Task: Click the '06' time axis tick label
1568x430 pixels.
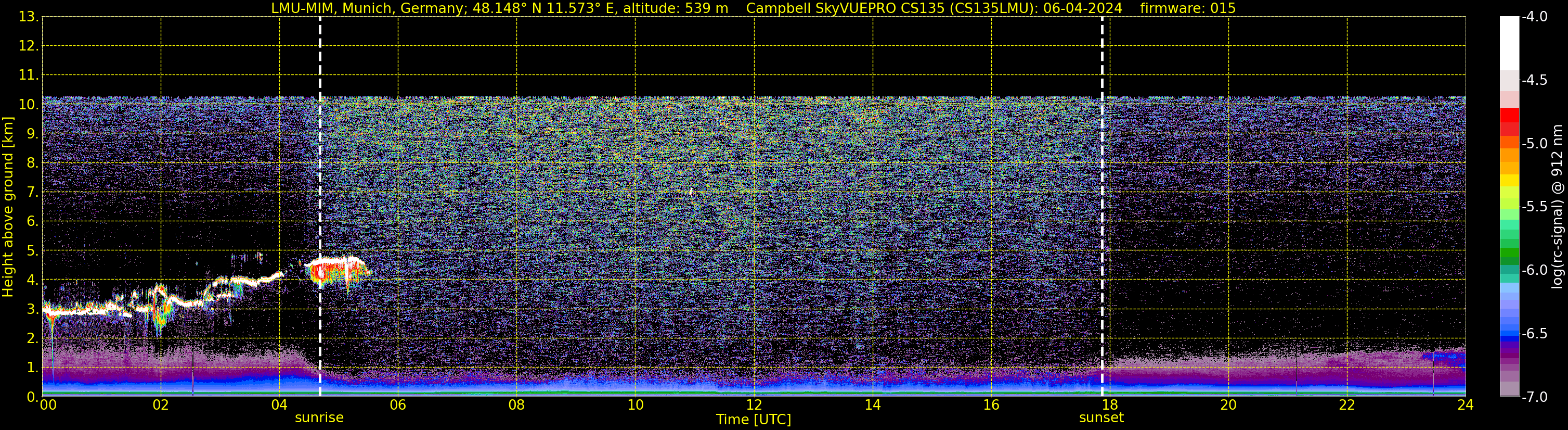Action: [398, 405]
